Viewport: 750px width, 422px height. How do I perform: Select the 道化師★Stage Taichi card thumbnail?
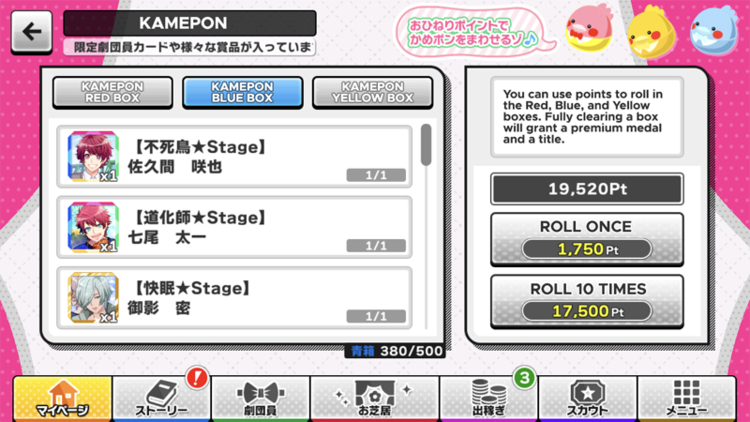[93, 227]
